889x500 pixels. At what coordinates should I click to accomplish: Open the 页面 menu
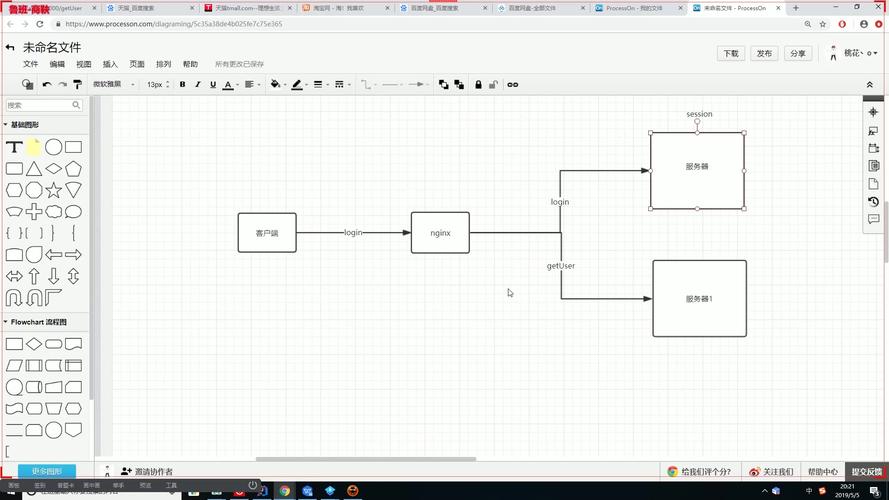pyautogui.click(x=137, y=64)
